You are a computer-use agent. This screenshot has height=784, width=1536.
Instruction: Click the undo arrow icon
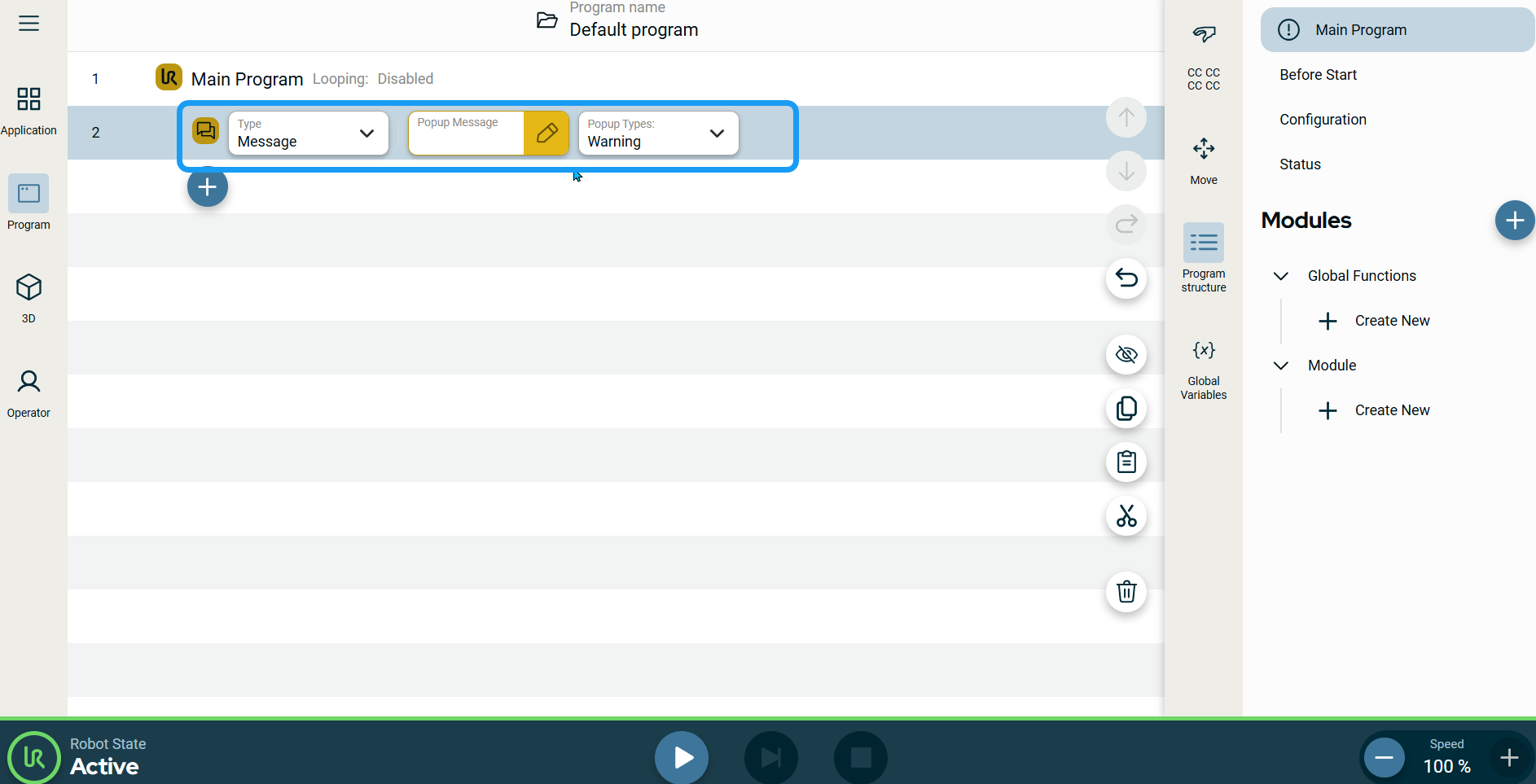click(x=1126, y=278)
